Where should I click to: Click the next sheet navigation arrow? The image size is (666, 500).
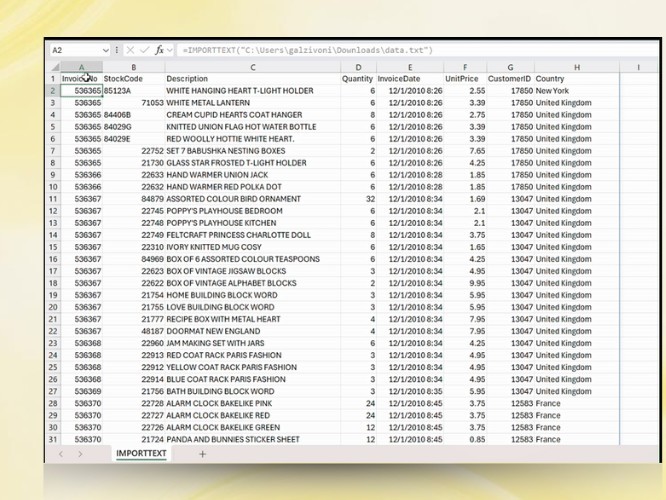[x=80, y=454]
